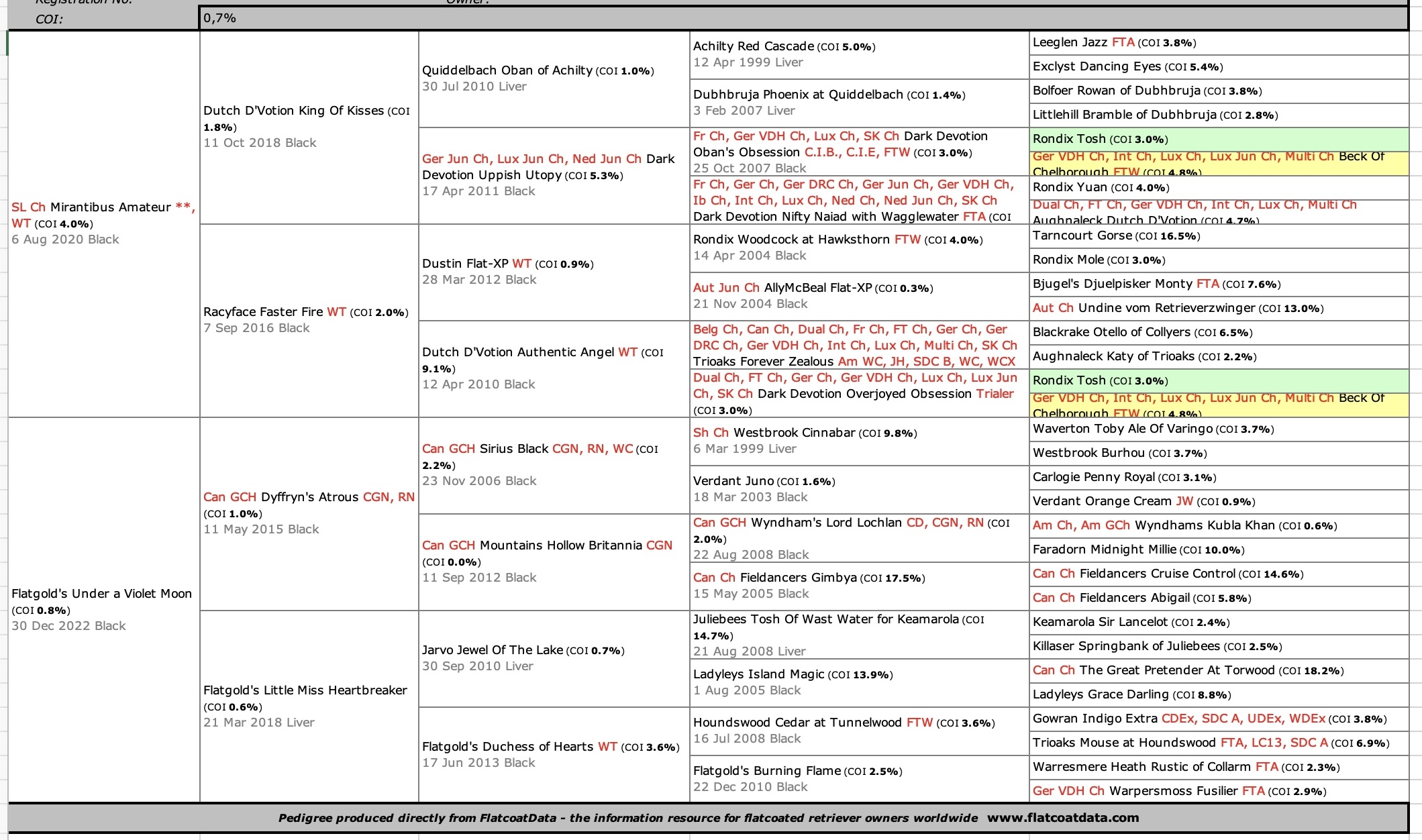Click www.flatcoatdata.com in footer
The height and width of the screenshot is (840, 1422).
tap(1063, 818)
